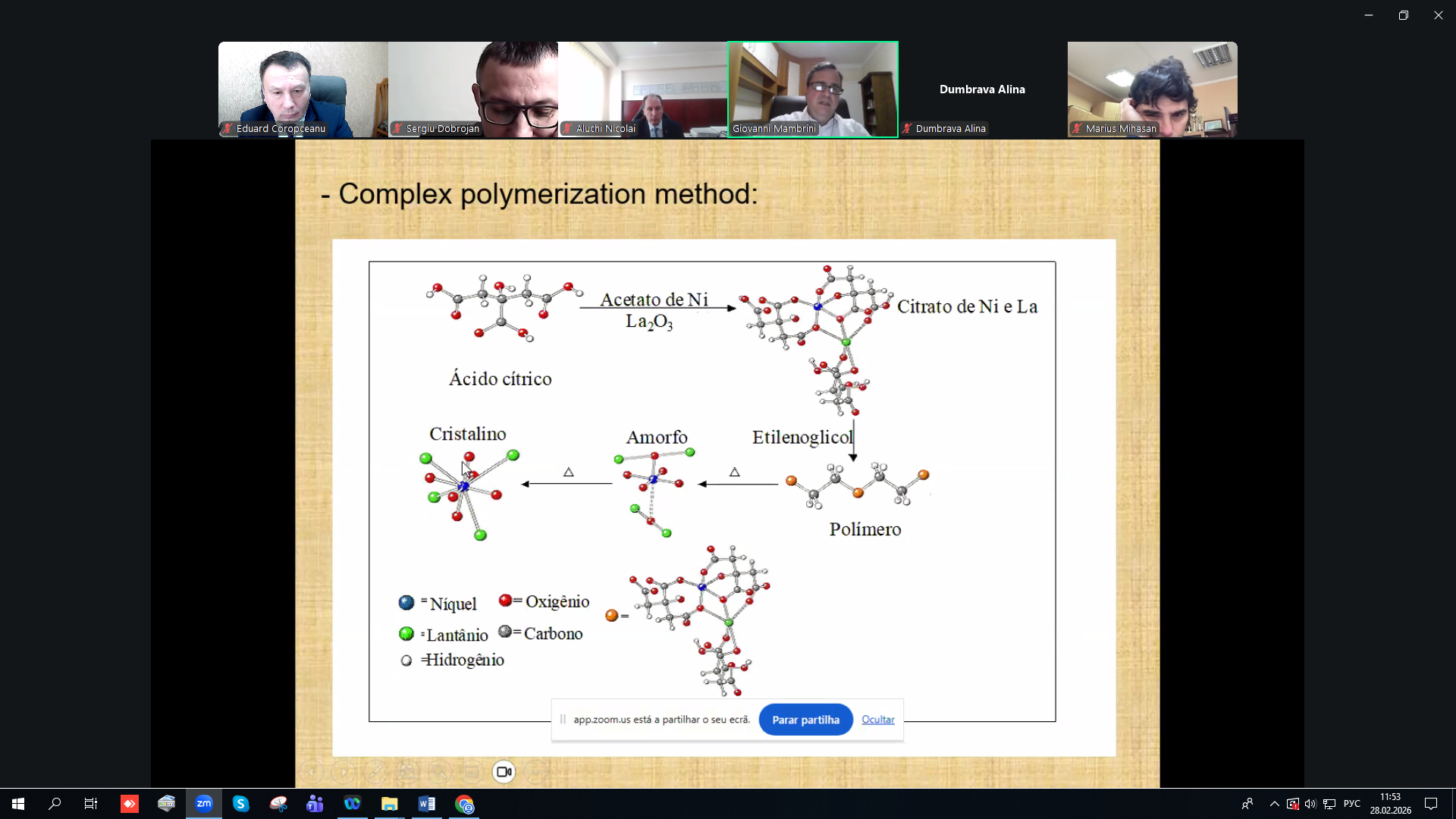Open more slideshow options ellipsis
Image resolution: width=1456 pixels, height=819 pixels.
(x=536, y=772)
